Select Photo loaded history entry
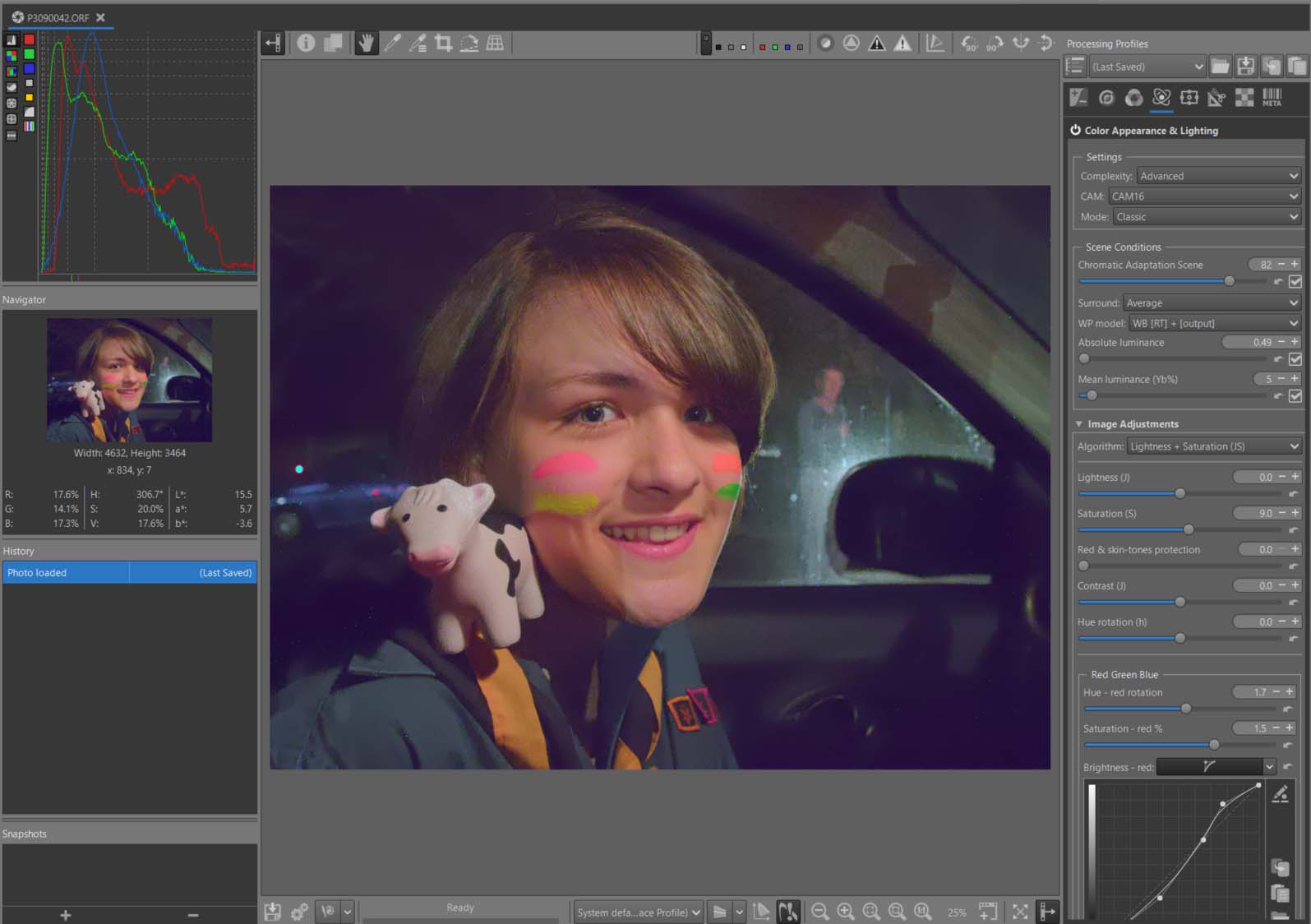The height and width of the screenshot is (924, 1311). [x=66, y=572]
